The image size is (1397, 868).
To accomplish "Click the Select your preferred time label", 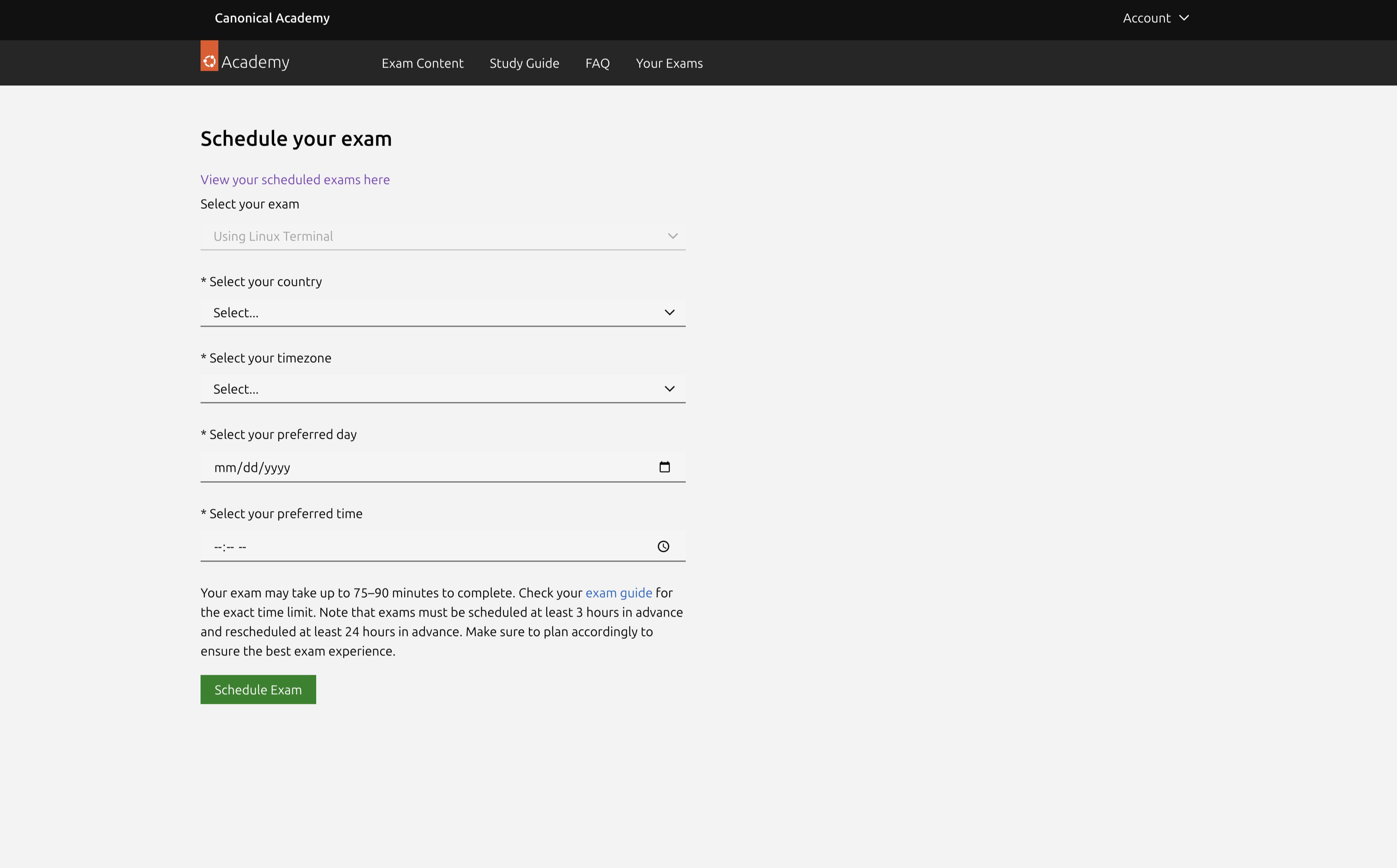I will [x=281, y=514].
